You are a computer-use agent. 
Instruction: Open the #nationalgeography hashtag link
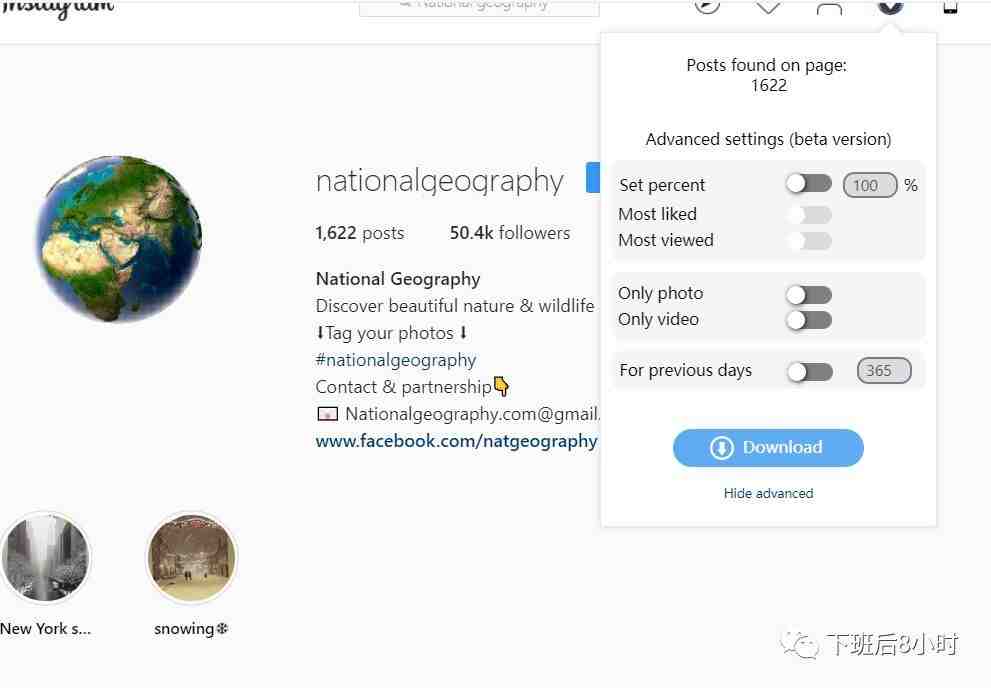pos(396,360)
